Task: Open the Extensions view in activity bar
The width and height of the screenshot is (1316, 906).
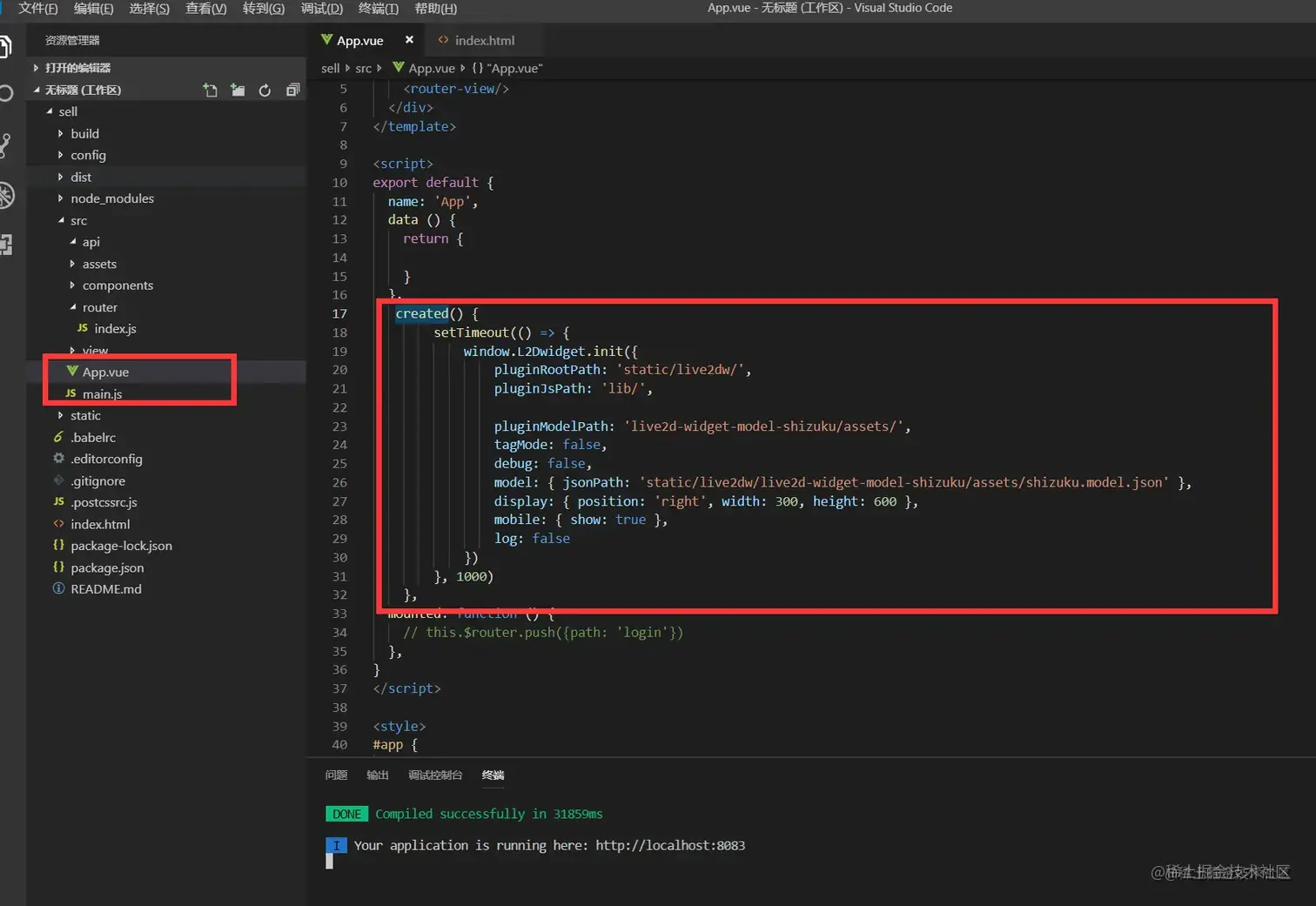Action: [x=5, y=245]
